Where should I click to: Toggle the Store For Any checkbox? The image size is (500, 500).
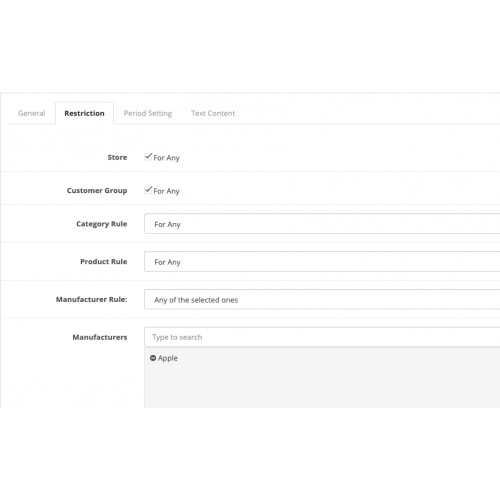[x=148, y=157]
